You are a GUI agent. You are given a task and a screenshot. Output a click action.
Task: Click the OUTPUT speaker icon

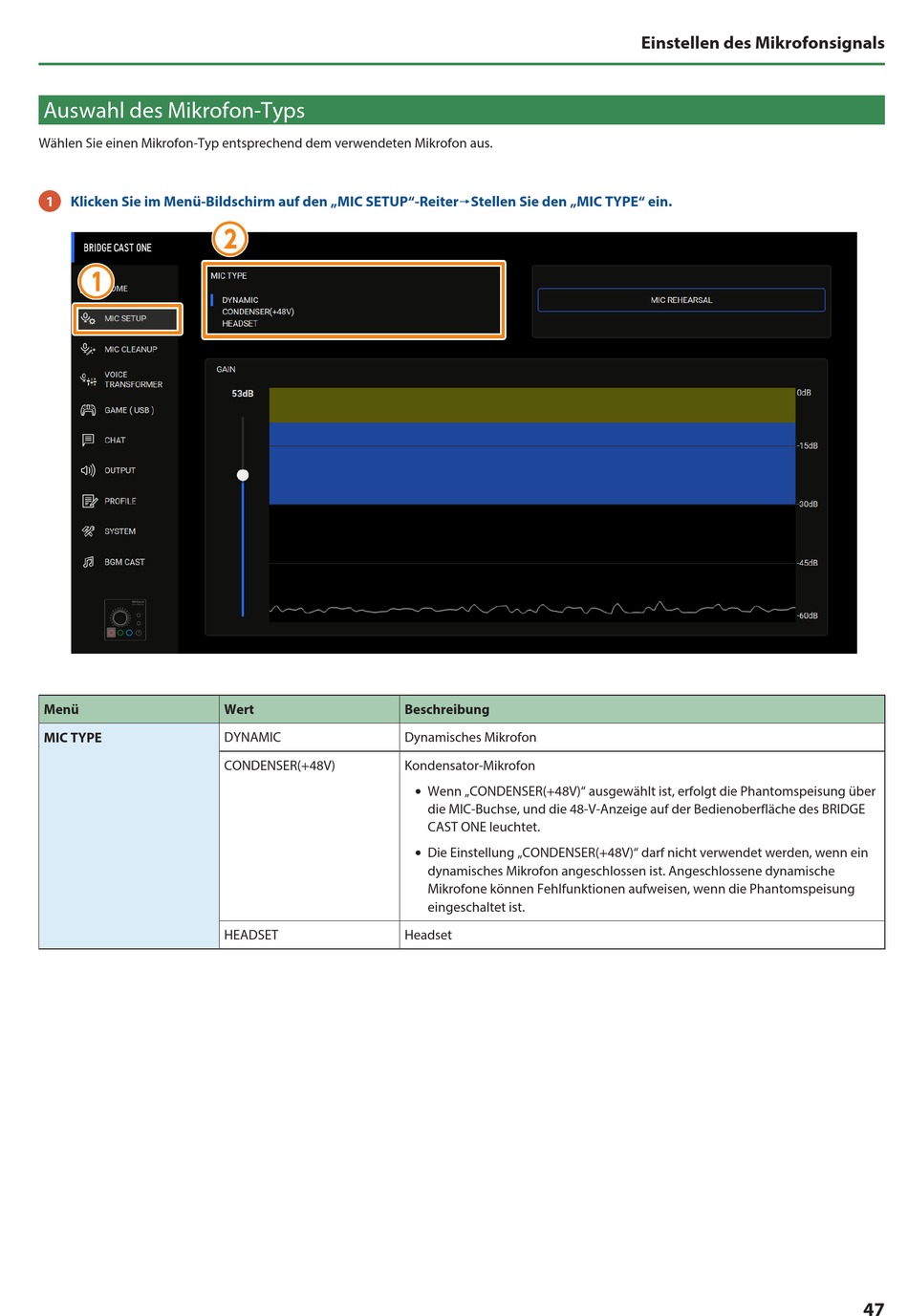[x=88, y=470]
